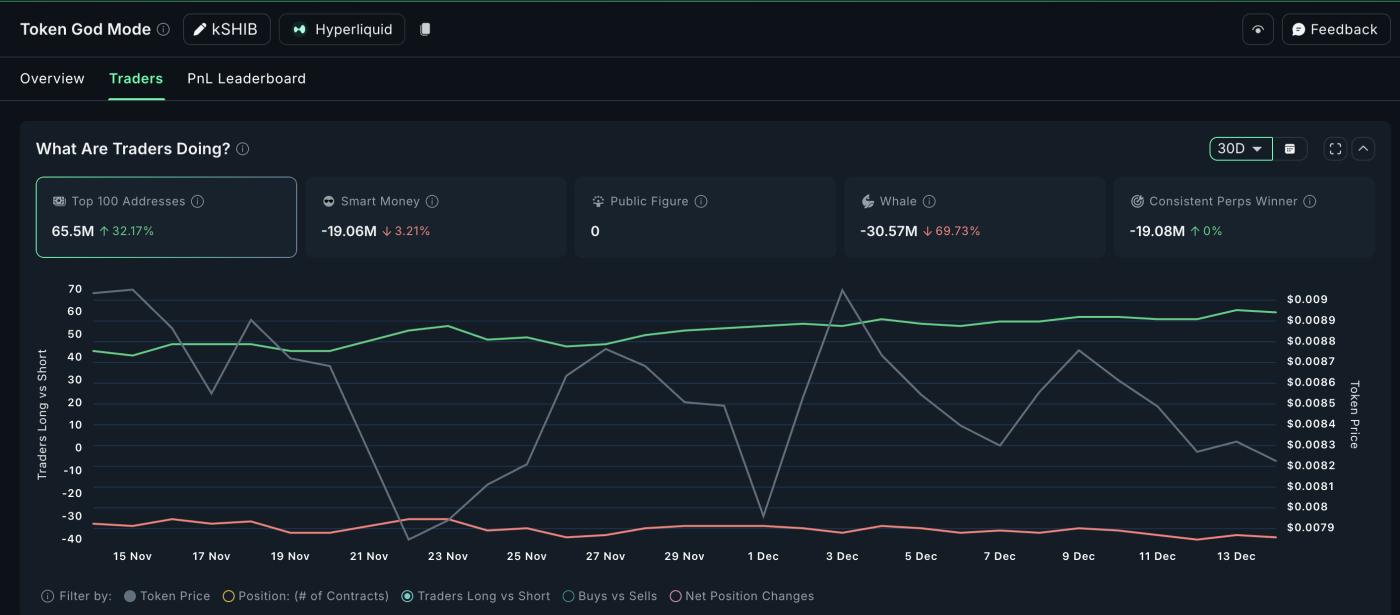Viewport: 1400px width, 615px height.
Task: Open the calendar date picker icon
Action: tap(1290, 149)
